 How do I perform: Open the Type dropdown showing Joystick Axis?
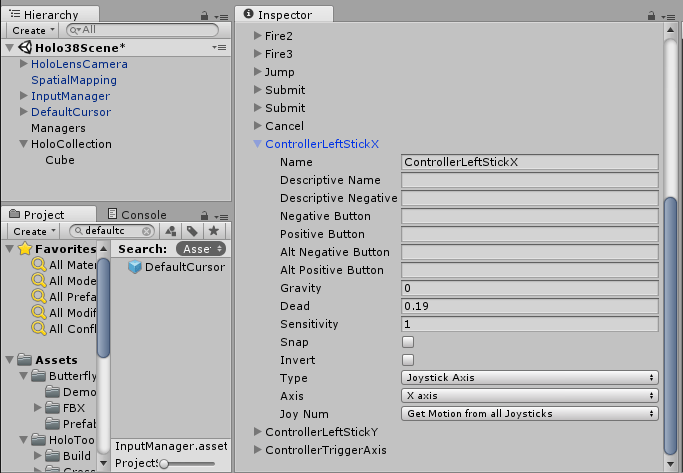pyautogui.click(x=529, y=378)
